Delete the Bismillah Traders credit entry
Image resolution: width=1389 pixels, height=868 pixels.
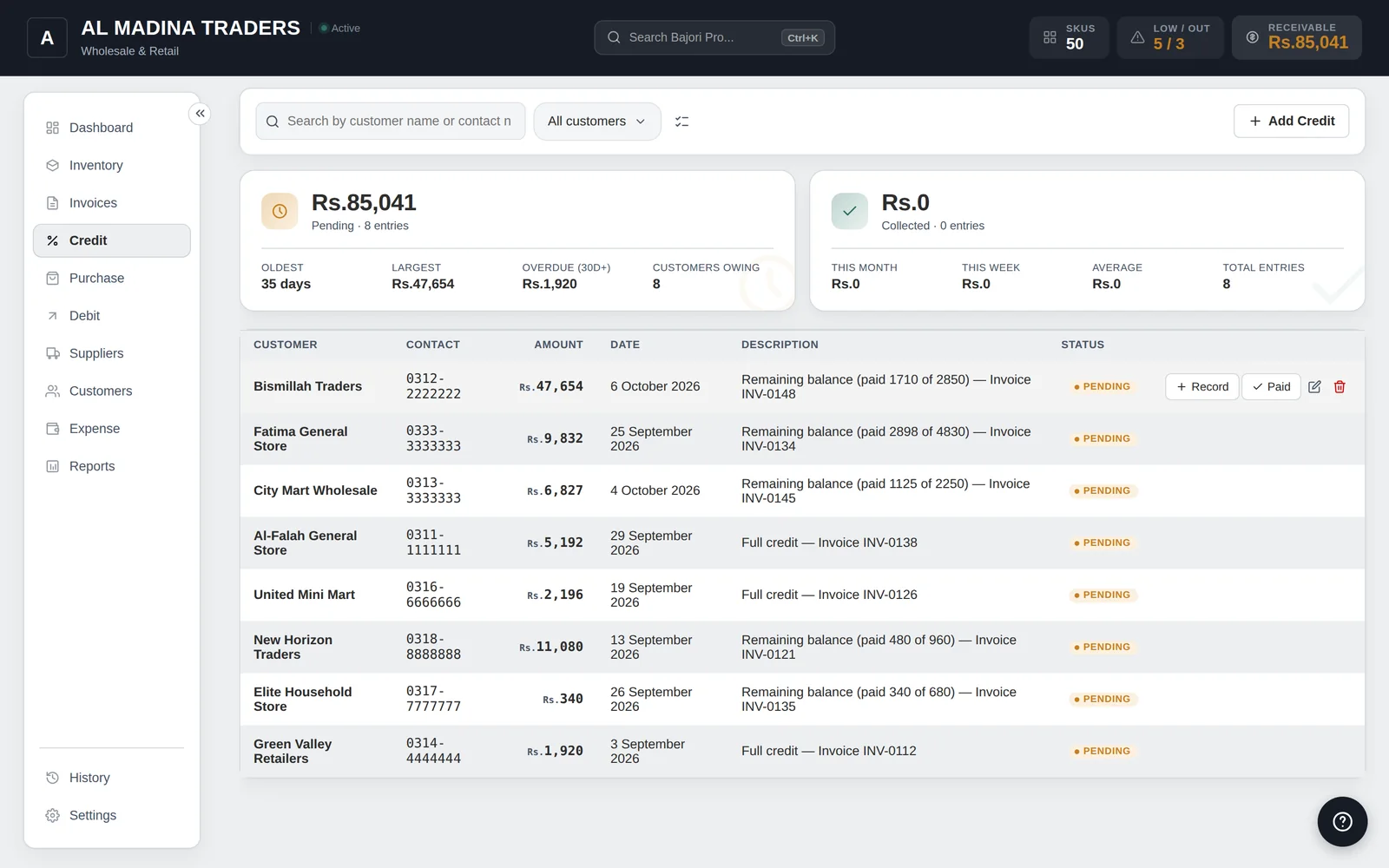point(1340,387)
